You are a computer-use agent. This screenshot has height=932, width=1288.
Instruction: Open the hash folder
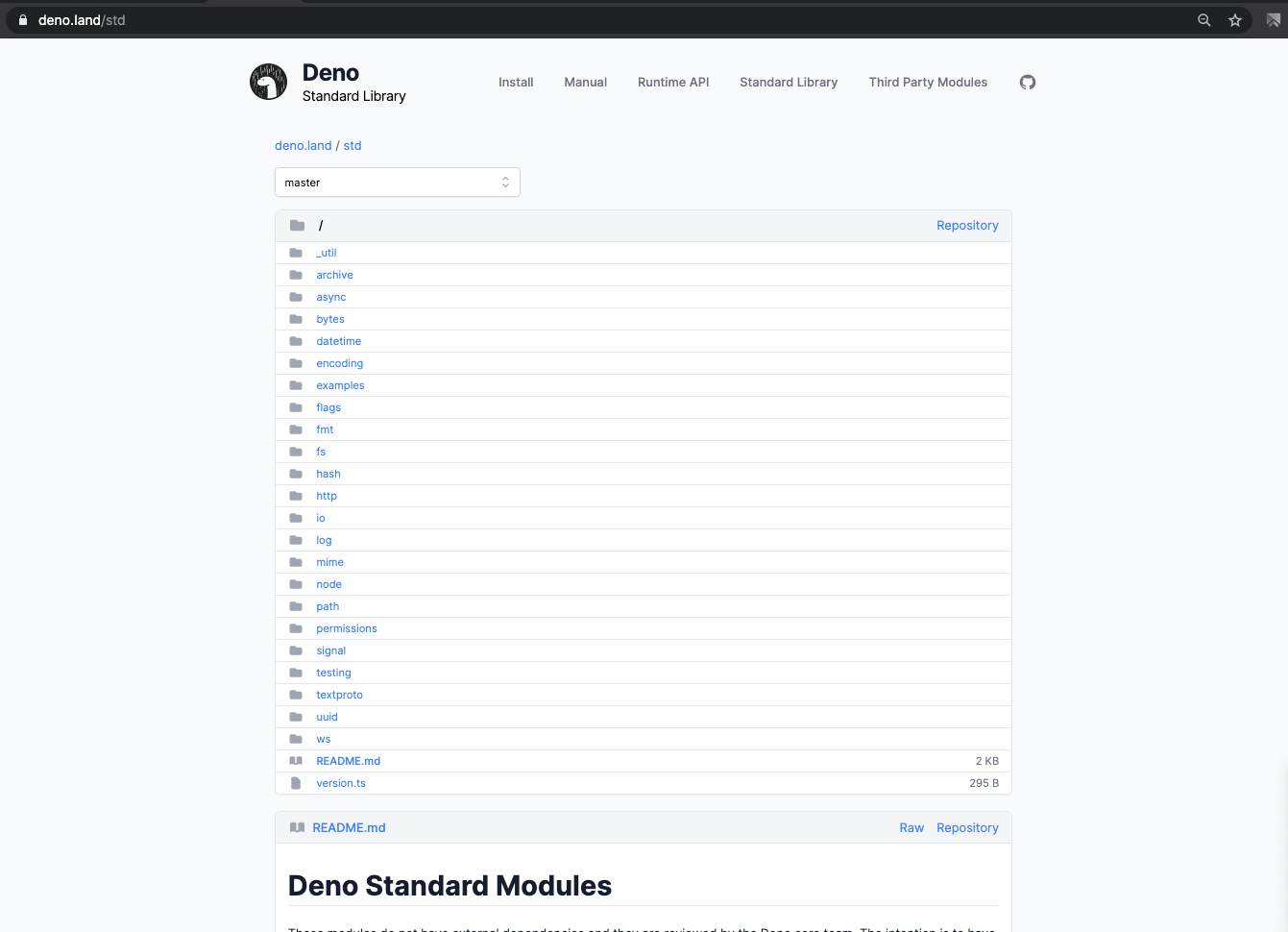tap(328, 474)
